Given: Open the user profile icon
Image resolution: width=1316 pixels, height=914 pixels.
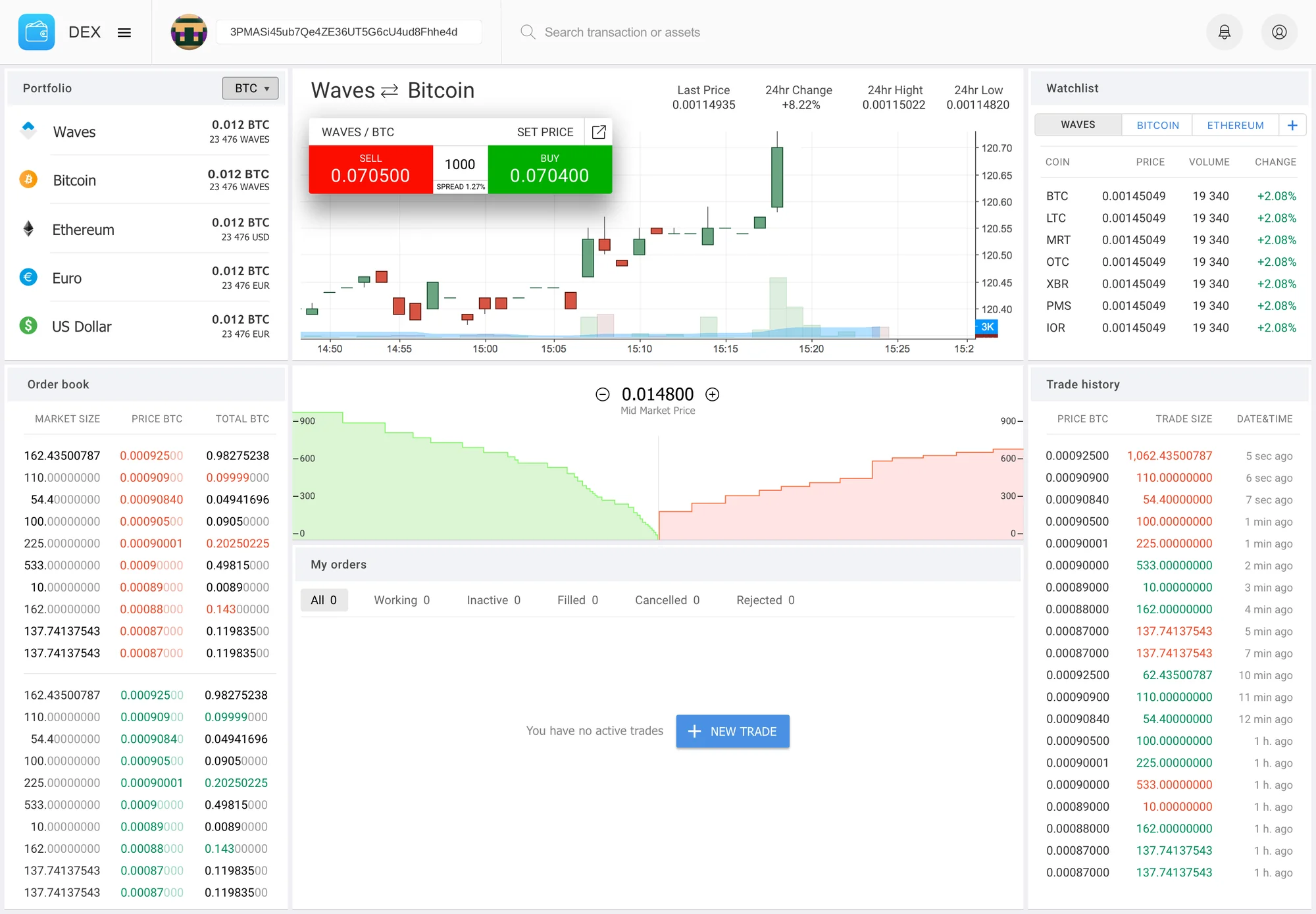Looking at the screenshot, I should (1279, 32).
